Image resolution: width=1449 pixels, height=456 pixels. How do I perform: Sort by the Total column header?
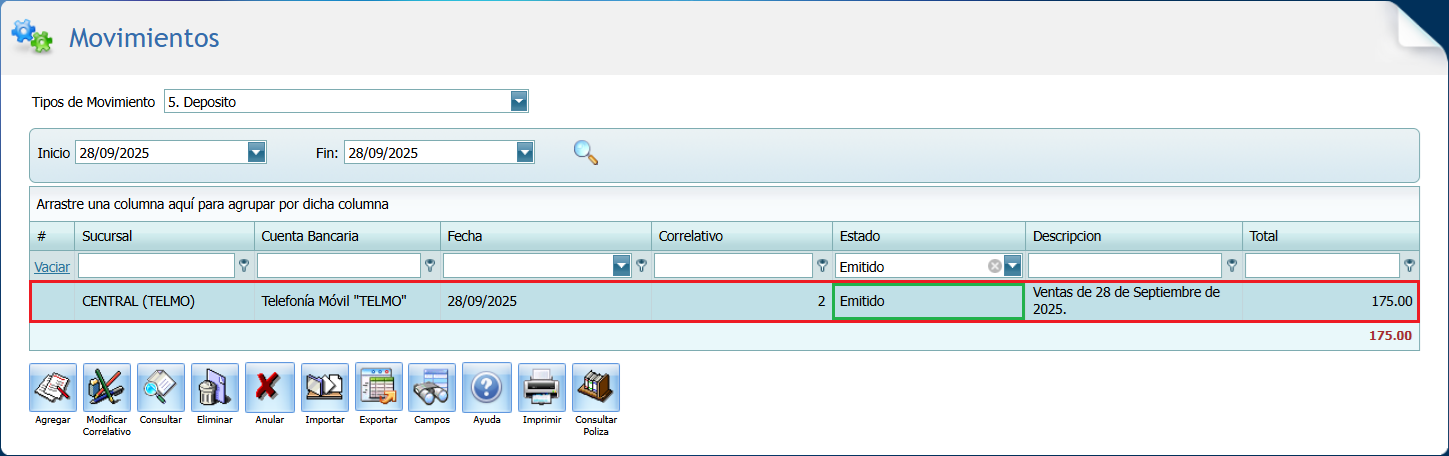[1328, 236]
